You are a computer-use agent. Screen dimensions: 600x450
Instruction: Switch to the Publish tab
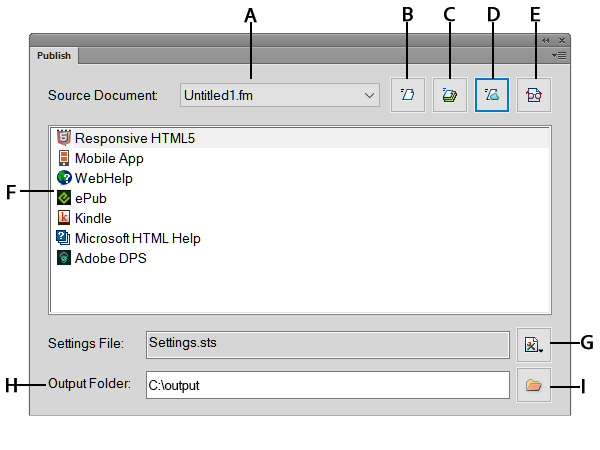(54, 56)
